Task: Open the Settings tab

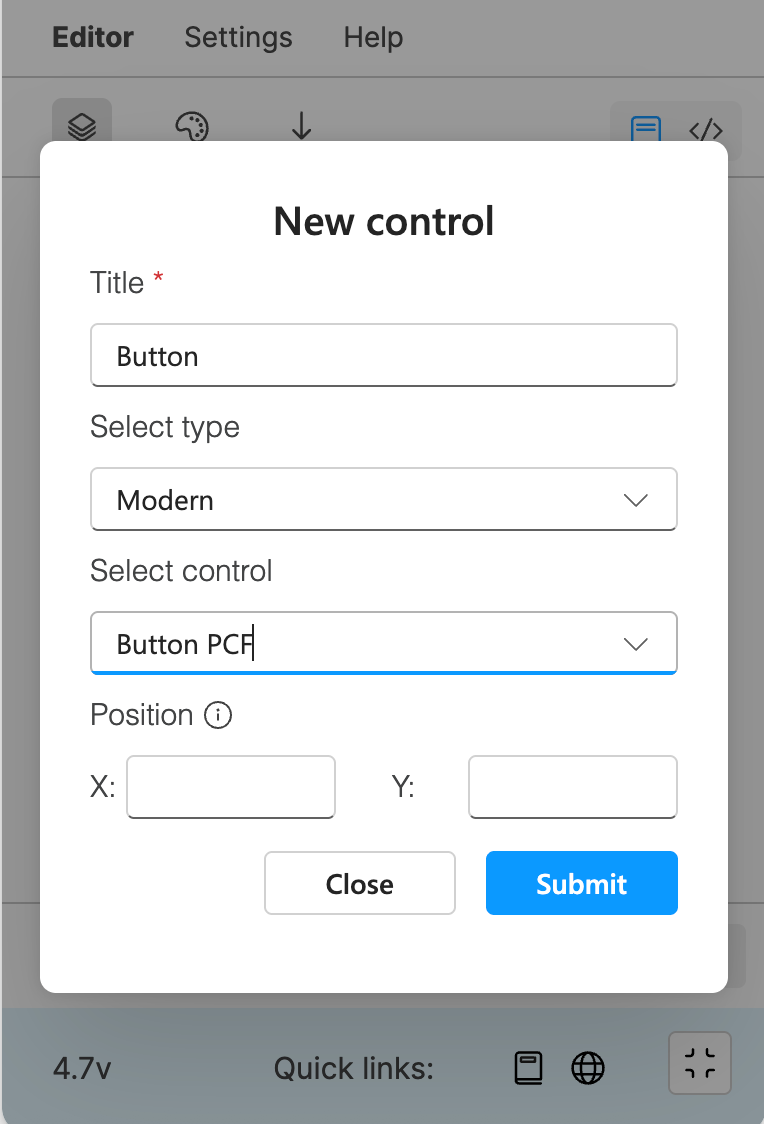Action: (x=238, y=37)
